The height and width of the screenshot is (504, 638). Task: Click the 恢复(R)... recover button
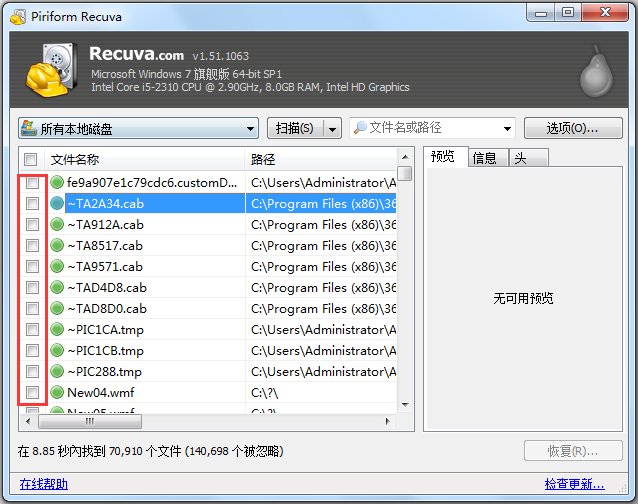573,451
